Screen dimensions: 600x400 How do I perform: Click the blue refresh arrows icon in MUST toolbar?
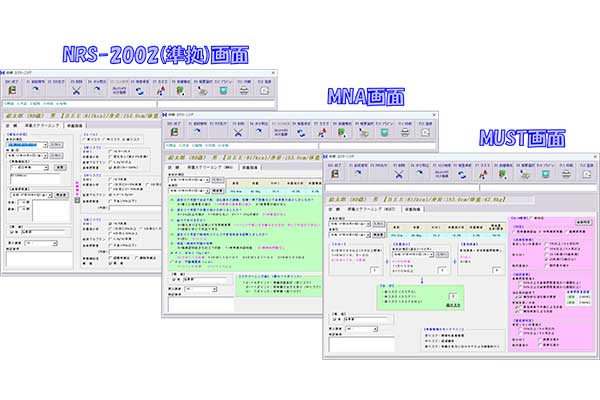pyautogui.click(x=460, y=173)
